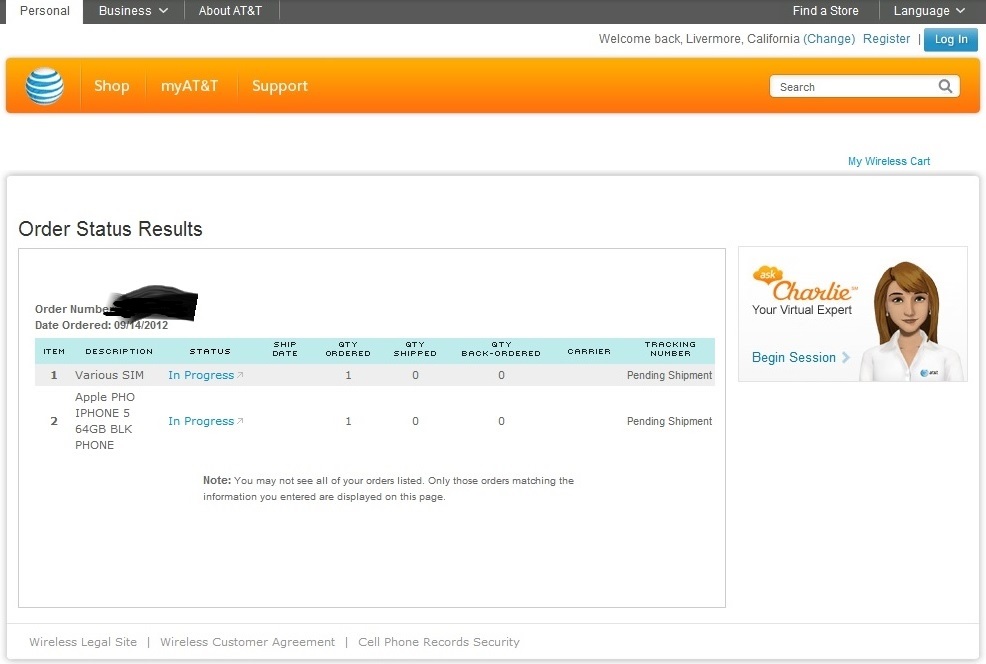Open the About AT&T tab
The image size is (986, 664).
(230, 11)
